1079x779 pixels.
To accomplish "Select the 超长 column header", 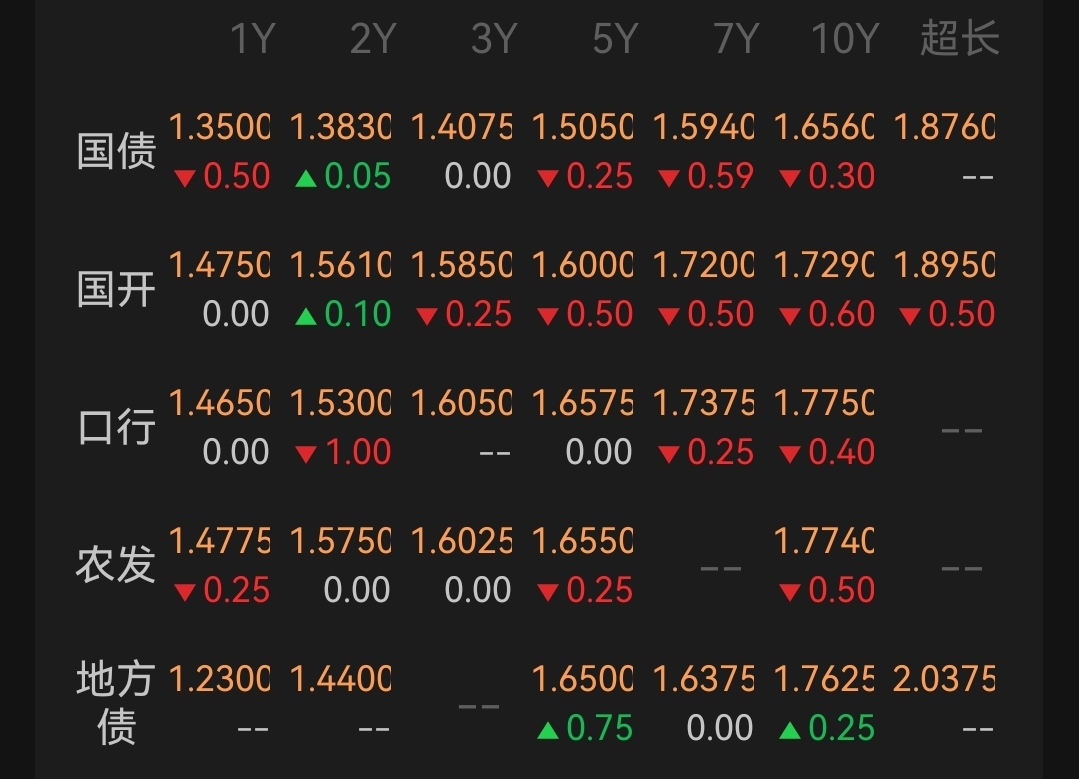I will pos(960,38).
